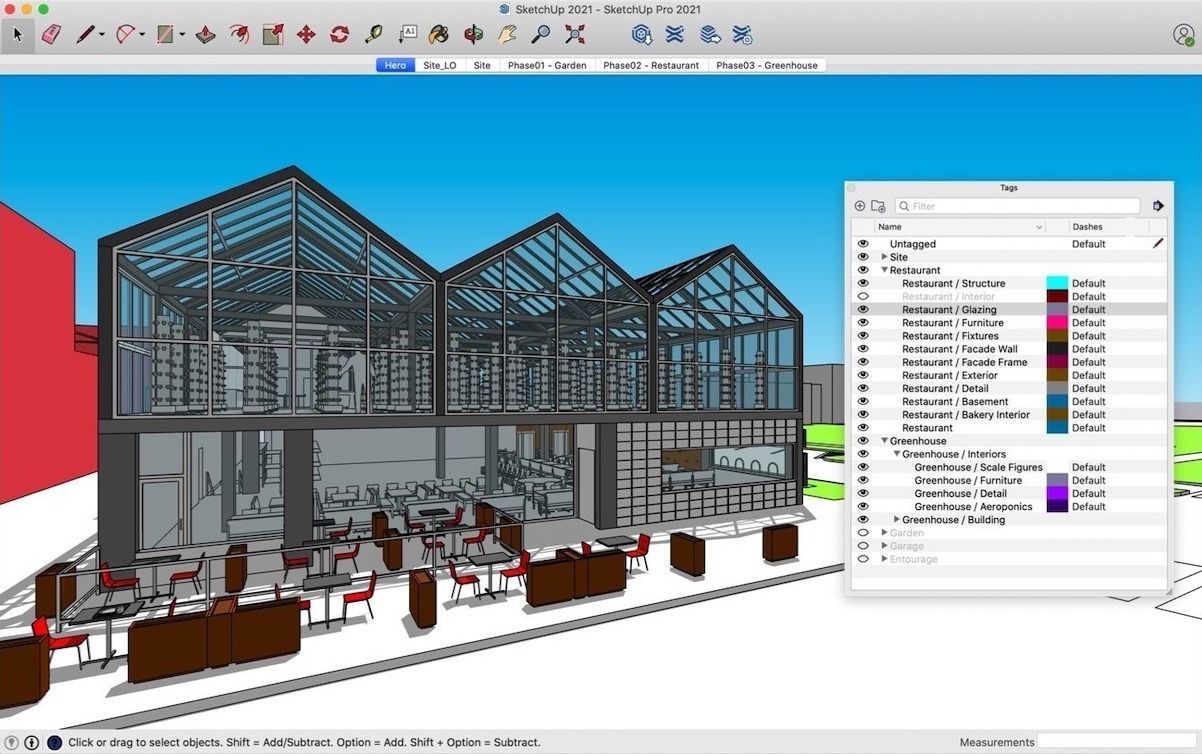Click the Greenhouse / Detail color swatch
Image resolution: width=1202 pixels, height=754 pixels.
[1057, 493]
